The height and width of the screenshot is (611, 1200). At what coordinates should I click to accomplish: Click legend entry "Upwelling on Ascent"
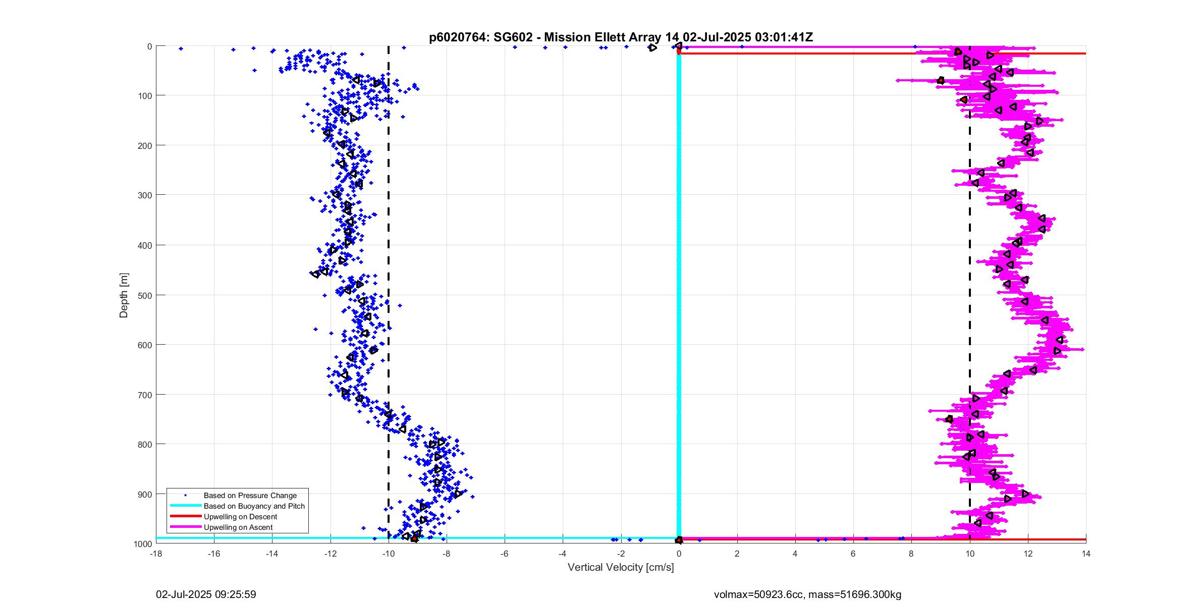(x=239, y=527)
